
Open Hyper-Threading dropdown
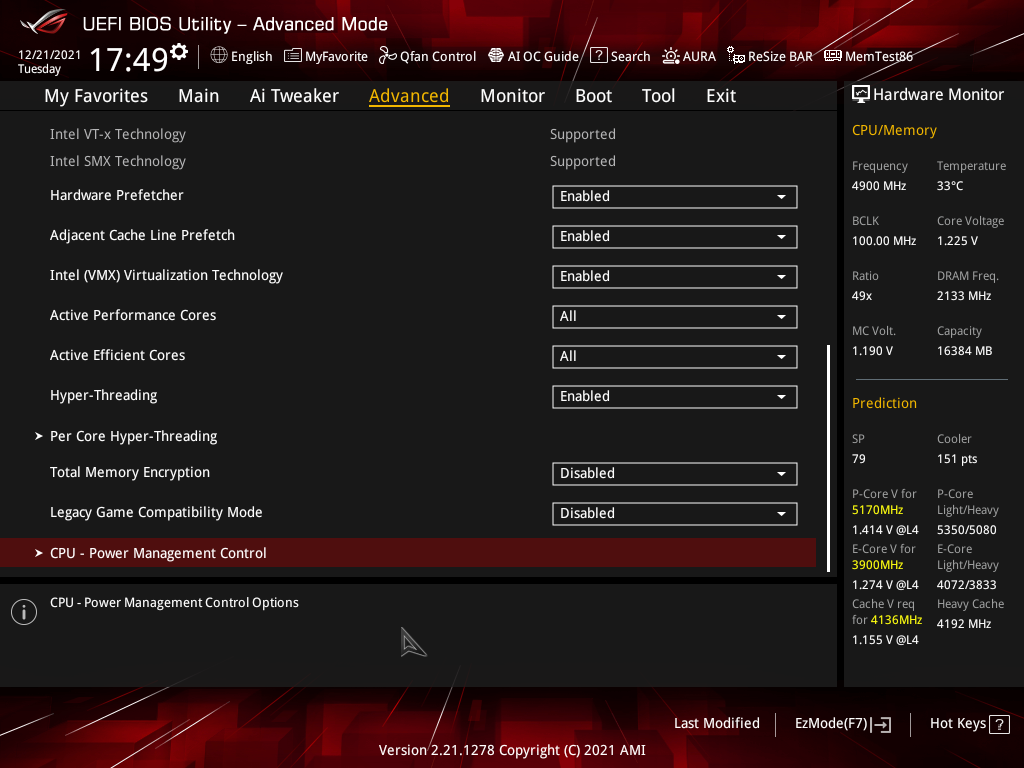pos(675,396)
